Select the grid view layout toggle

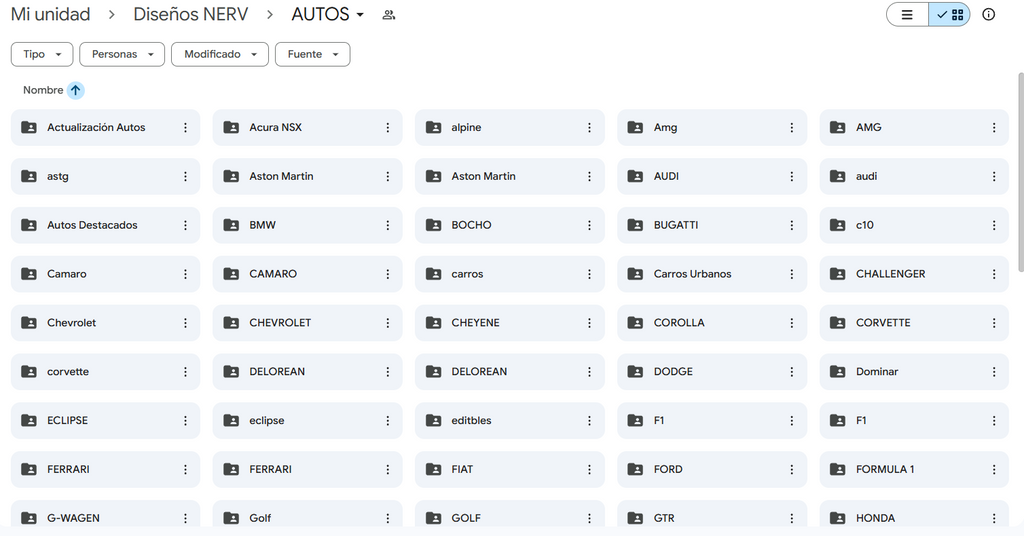(x=949, y=15)
